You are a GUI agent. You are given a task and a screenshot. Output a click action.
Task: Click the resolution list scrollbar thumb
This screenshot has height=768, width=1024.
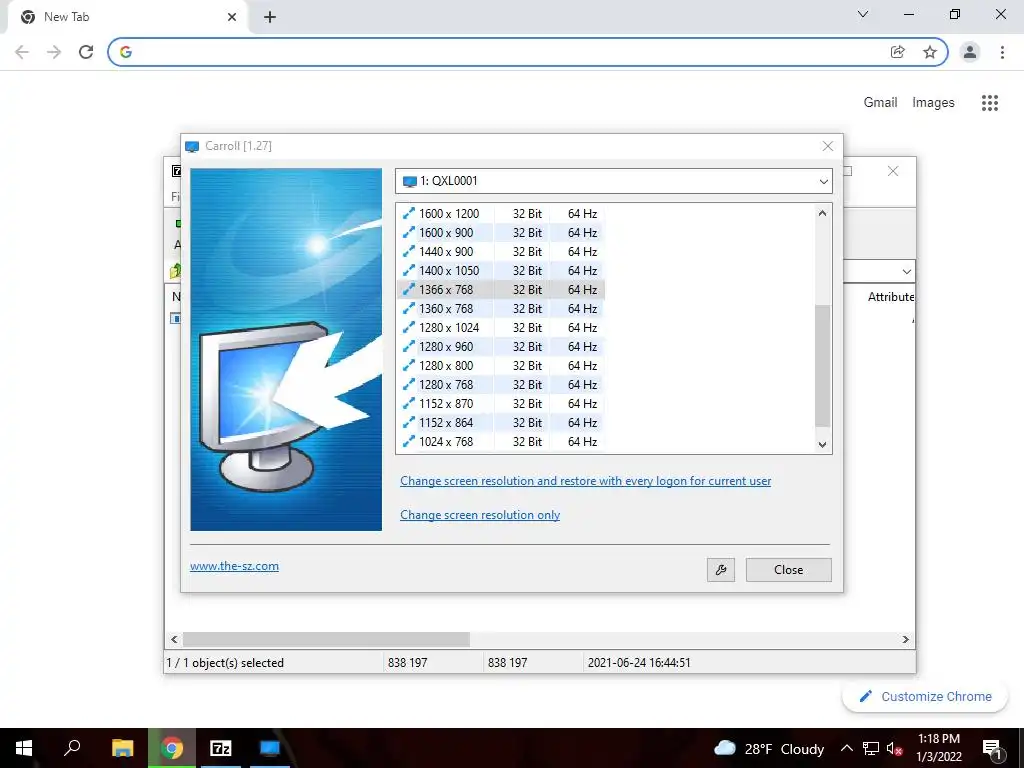(822, 366)
